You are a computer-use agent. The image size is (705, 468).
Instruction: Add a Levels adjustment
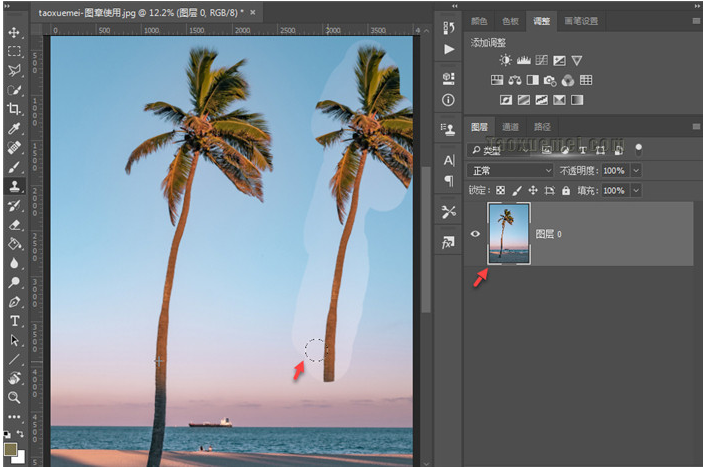[523, 61]
